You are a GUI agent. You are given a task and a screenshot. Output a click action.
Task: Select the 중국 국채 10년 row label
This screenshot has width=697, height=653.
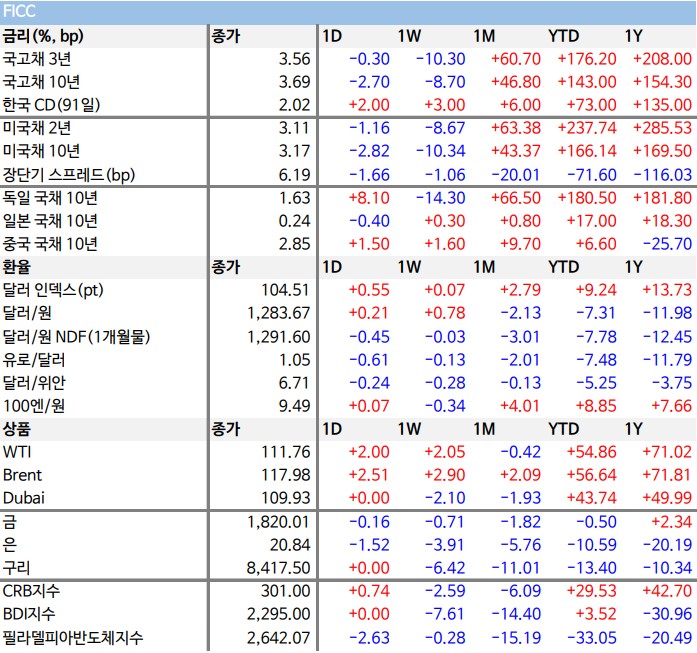pos(50,244)
